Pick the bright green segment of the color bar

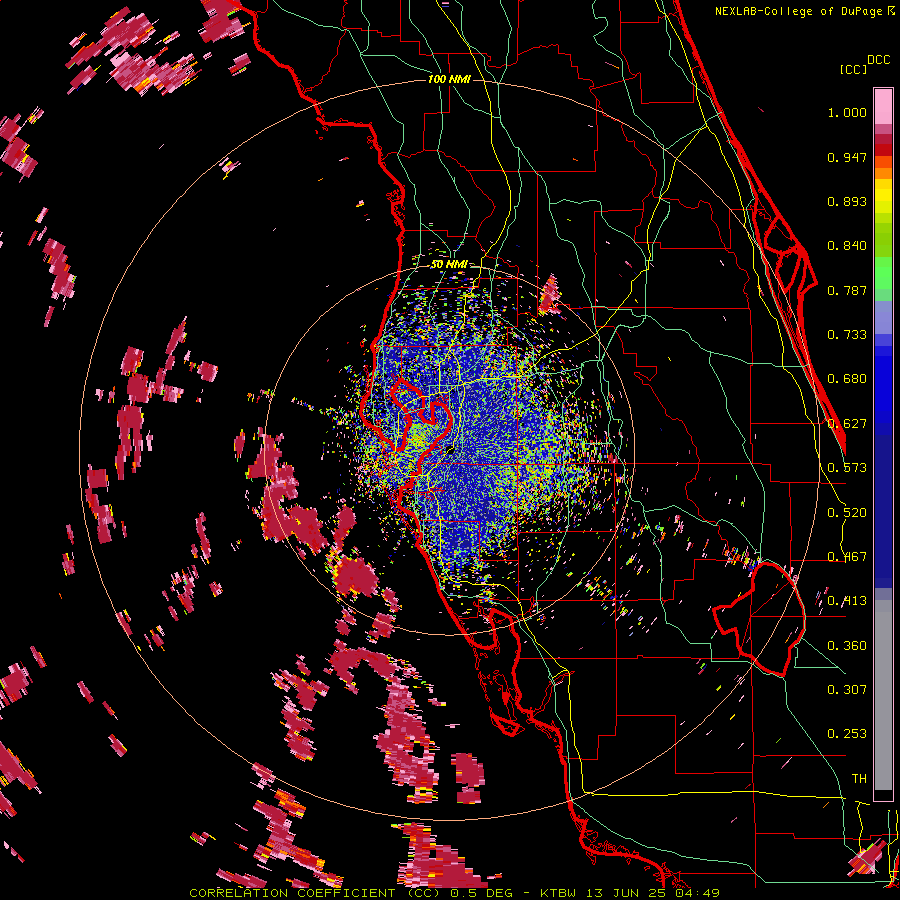(x=883, y=273)
